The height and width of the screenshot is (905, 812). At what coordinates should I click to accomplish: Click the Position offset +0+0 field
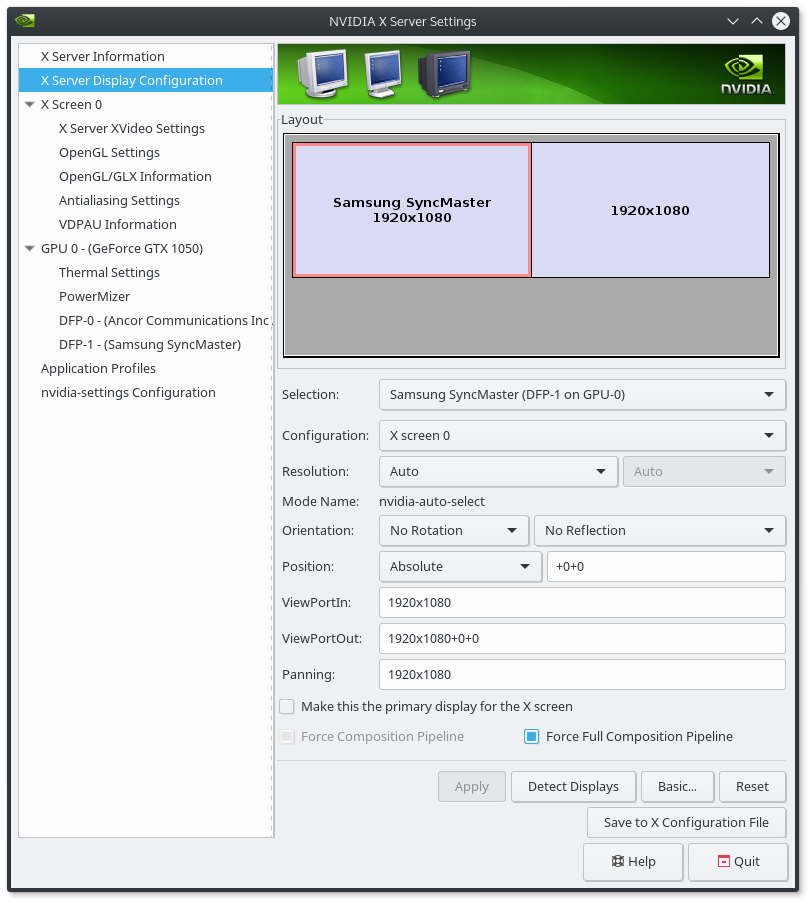666,567
